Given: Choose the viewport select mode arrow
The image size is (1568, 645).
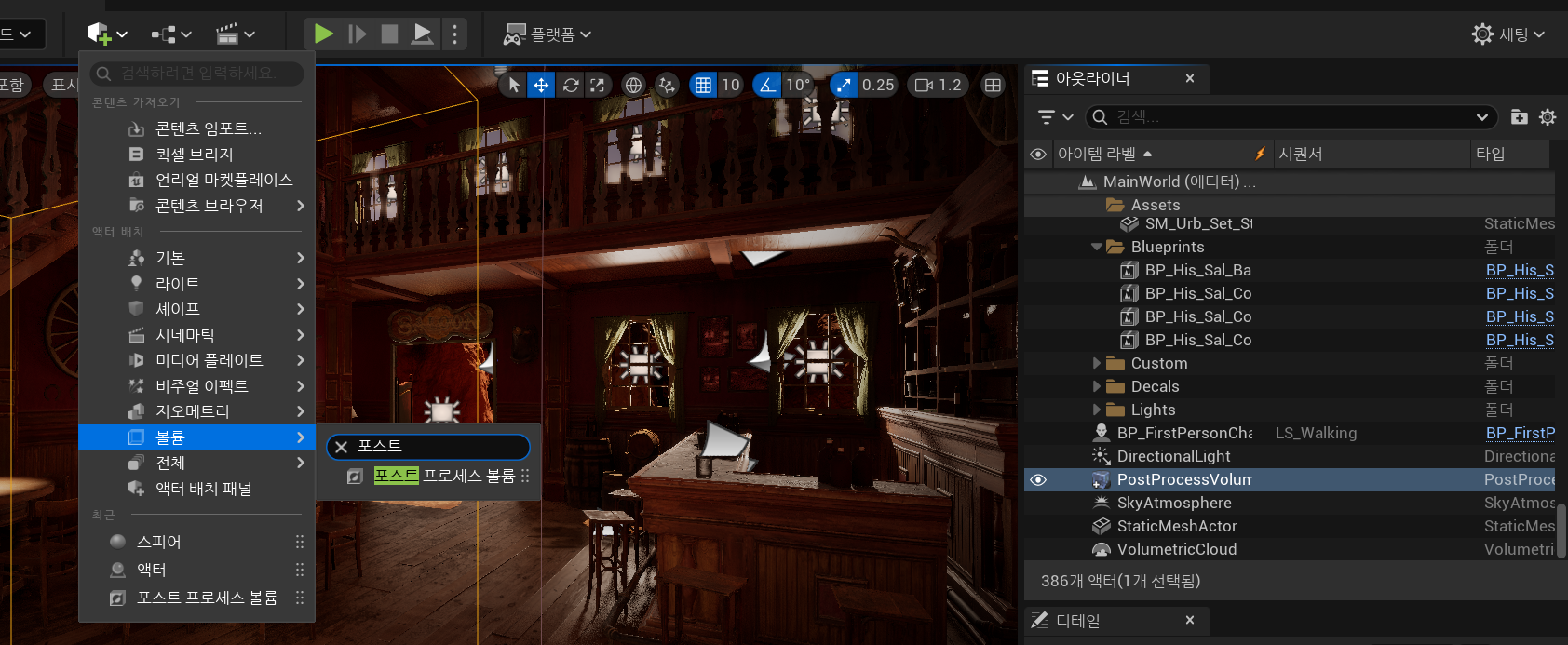Looking at the screenshot, I should click(x=514, y=85).
